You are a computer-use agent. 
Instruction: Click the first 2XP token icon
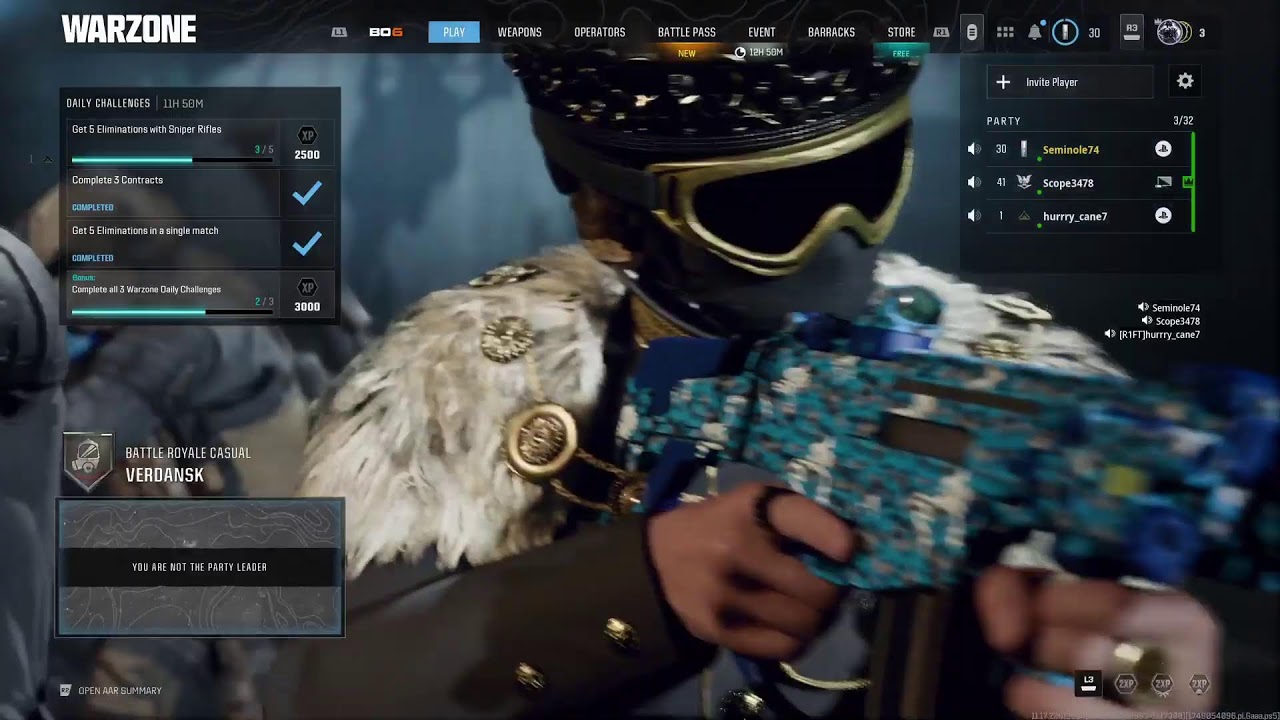point(1126,684)
